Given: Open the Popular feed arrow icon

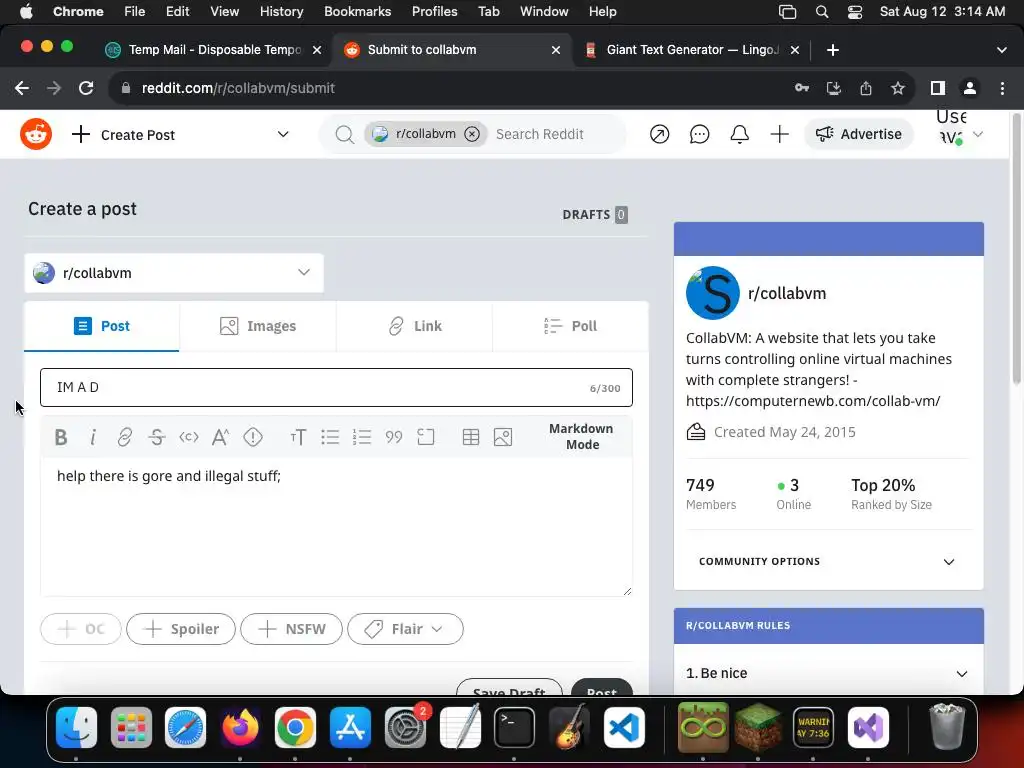Looking at the screenshot, I should pyautogui.click(x=660, y=135).
